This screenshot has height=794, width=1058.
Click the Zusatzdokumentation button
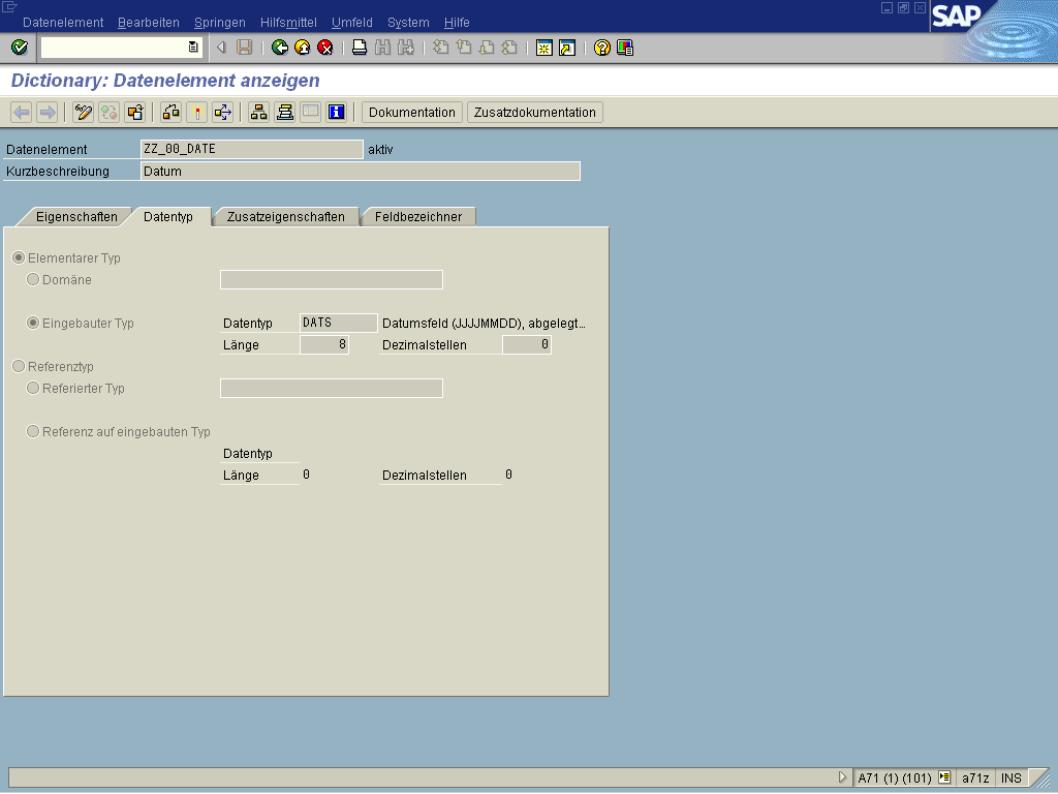(x=535, y=112)
